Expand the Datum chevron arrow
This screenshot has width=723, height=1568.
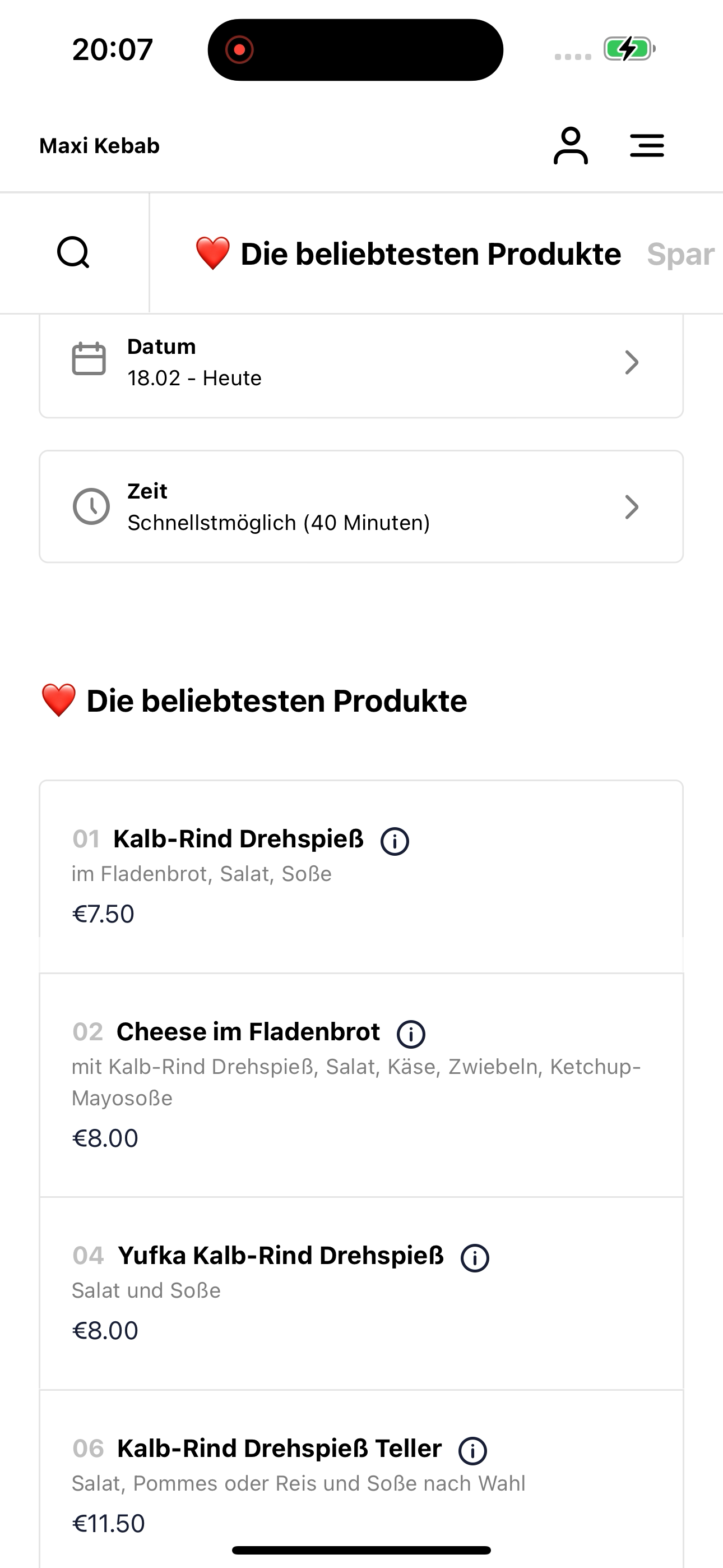point(632,362)
